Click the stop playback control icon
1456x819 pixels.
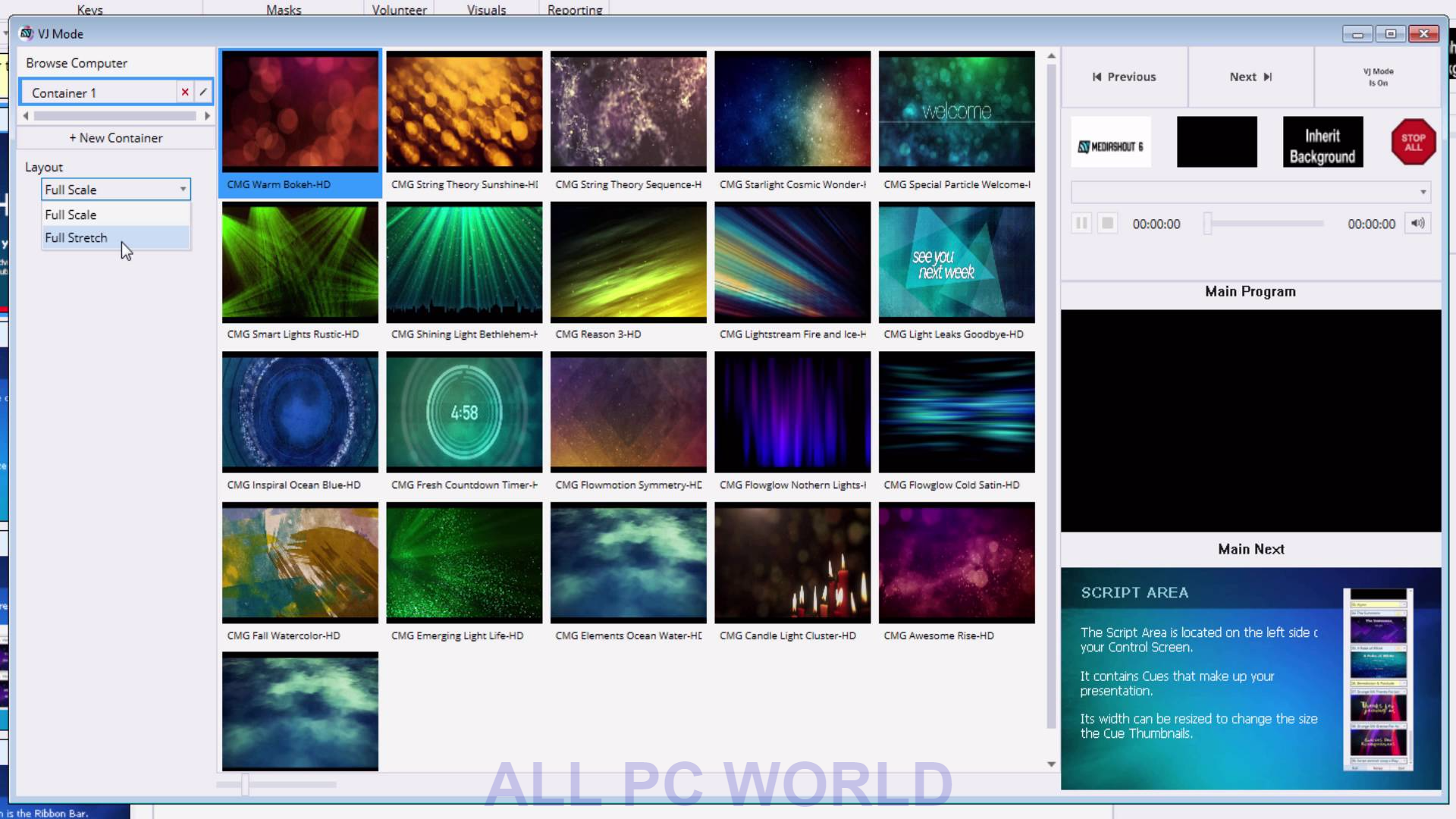pos(1106,223)
